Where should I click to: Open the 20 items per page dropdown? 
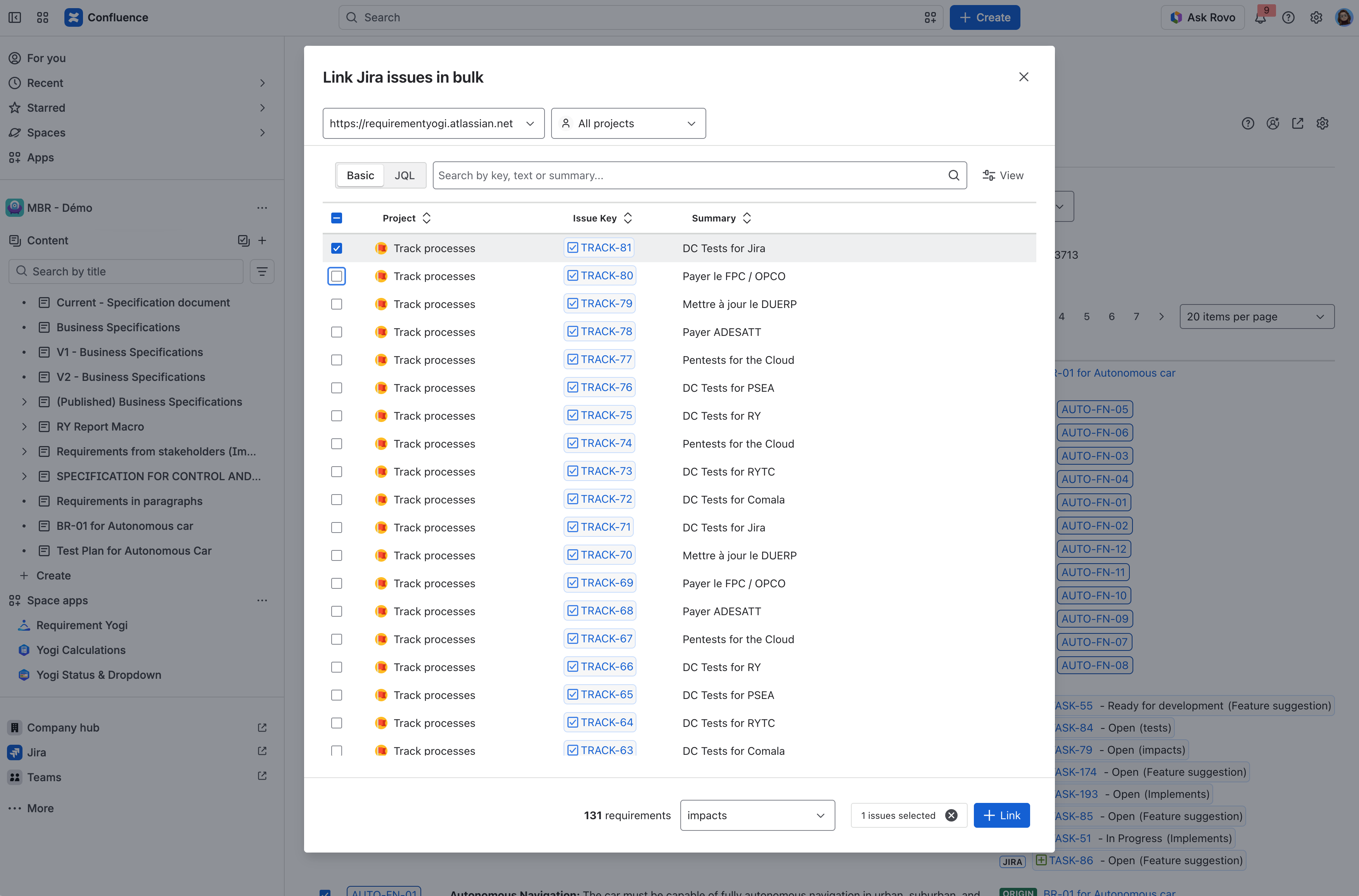(x=1257, y=317)
